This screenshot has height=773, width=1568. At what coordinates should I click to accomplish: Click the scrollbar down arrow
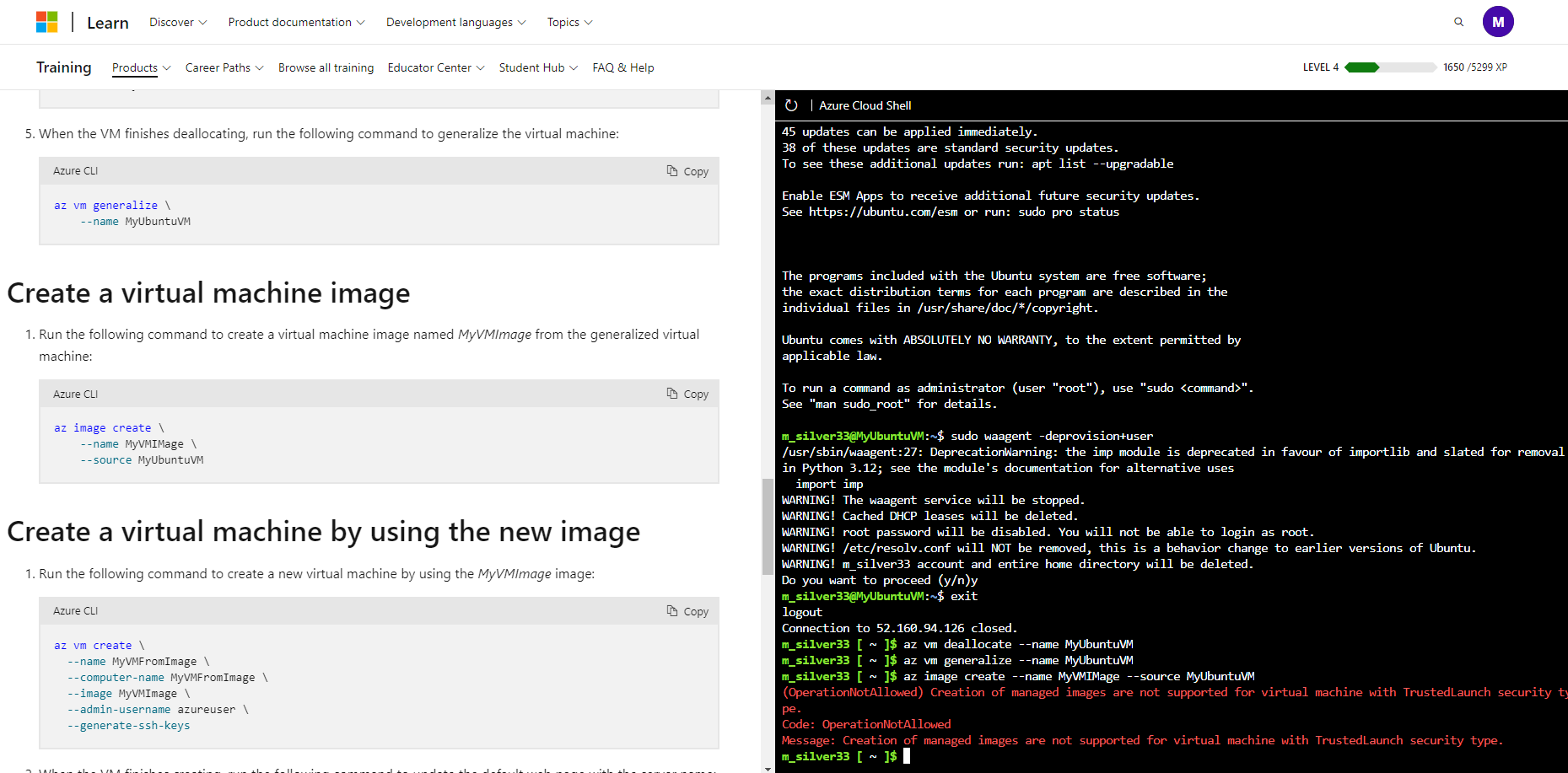click(x=768, y=768)
